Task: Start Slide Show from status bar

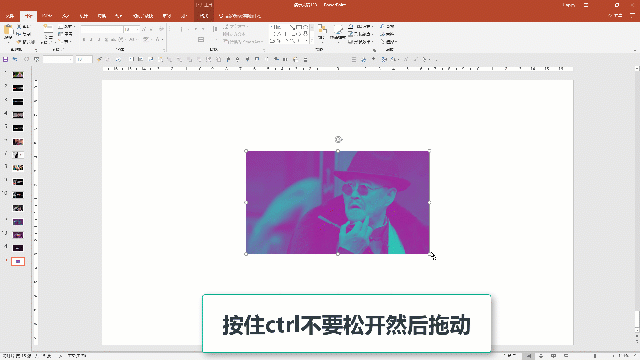Action: tap(566, 356)
